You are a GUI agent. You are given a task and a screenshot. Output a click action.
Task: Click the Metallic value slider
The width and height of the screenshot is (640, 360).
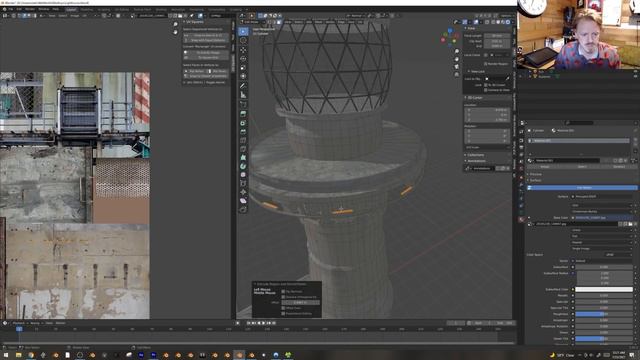coord(604,296)
